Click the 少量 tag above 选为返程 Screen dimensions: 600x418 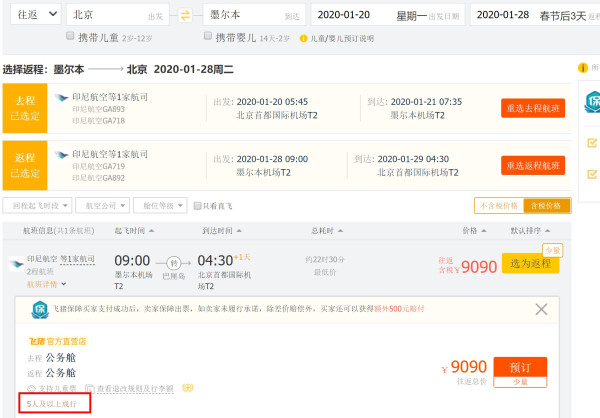pyautogui.click(x=553, y=251)
